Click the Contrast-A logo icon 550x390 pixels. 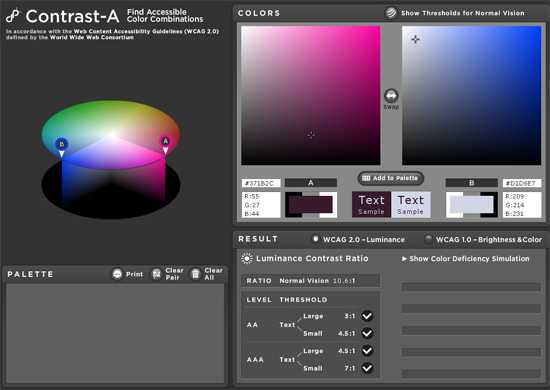[x=14, y=16]
